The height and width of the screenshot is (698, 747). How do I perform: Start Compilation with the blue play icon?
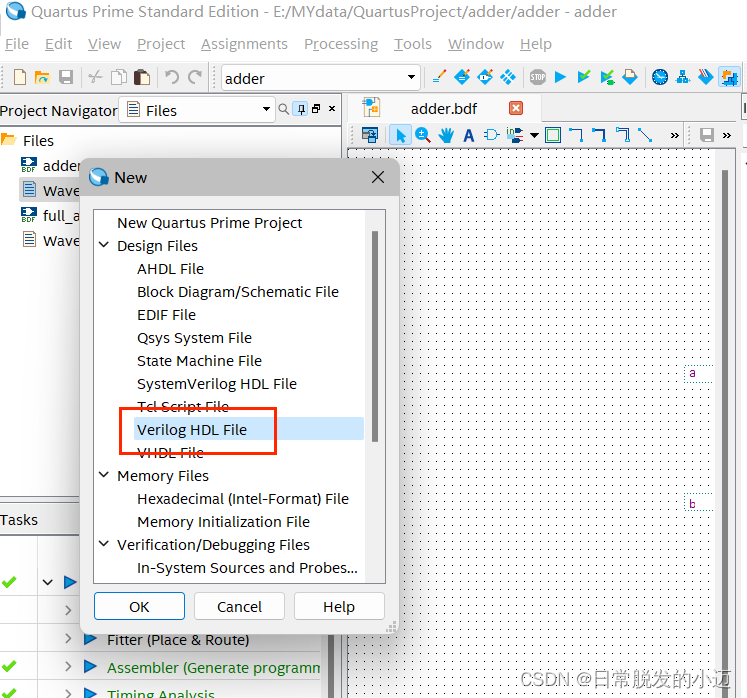pyautogui.click(x=560, y=77)
